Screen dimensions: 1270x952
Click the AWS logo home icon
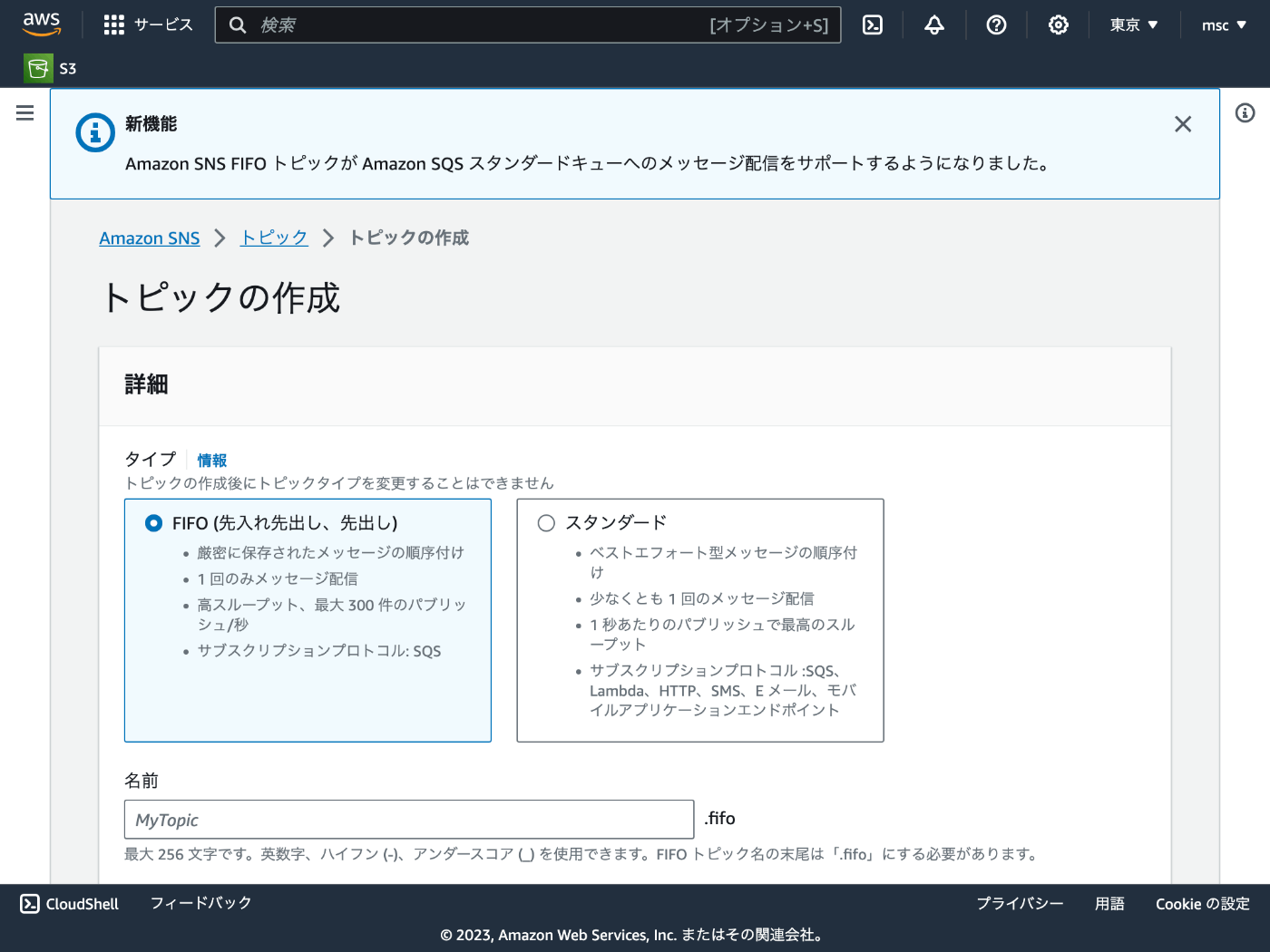point(42,24)
